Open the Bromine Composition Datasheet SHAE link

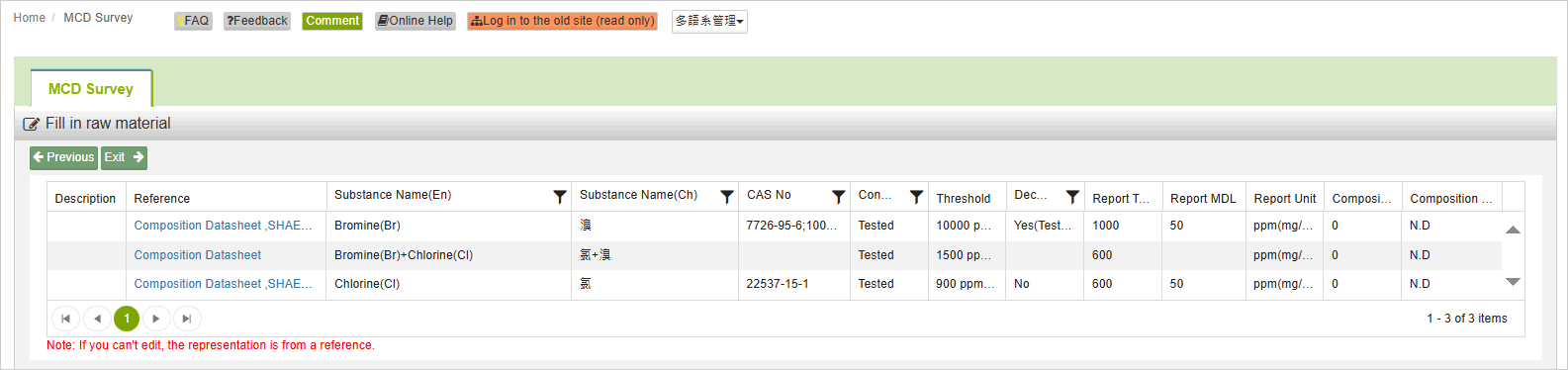223,226
